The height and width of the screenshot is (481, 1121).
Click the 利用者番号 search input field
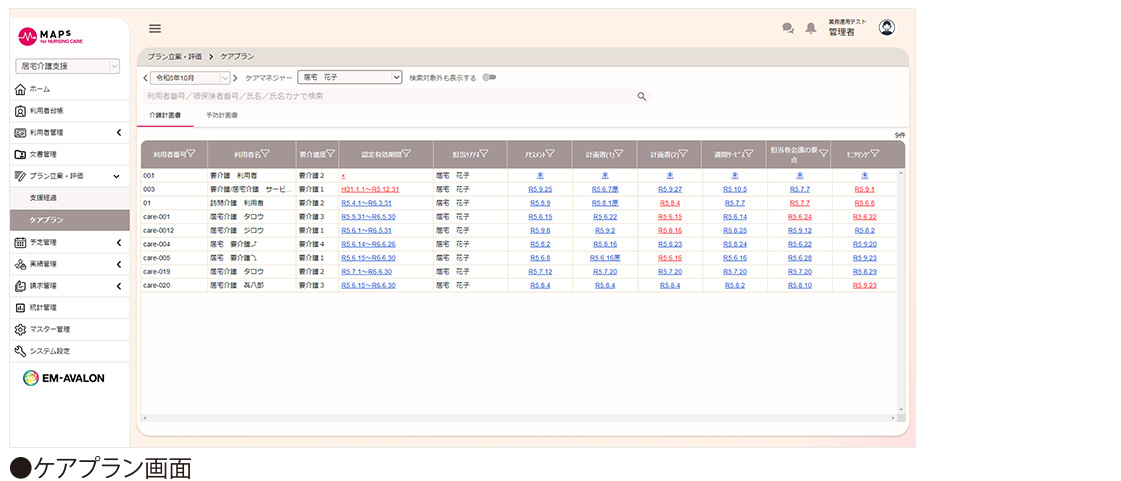click(x=386, y=96)
